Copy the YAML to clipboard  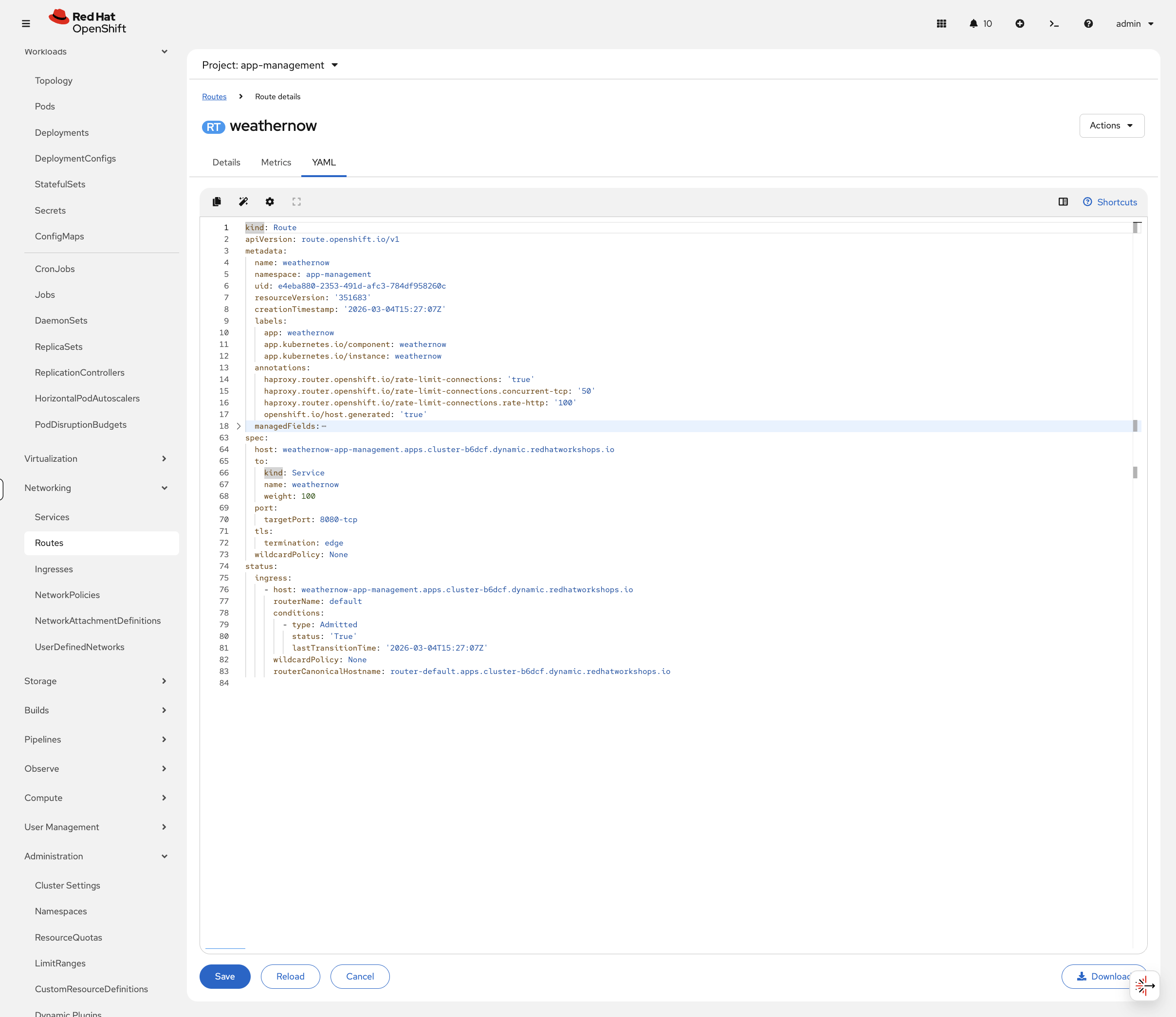216,201
